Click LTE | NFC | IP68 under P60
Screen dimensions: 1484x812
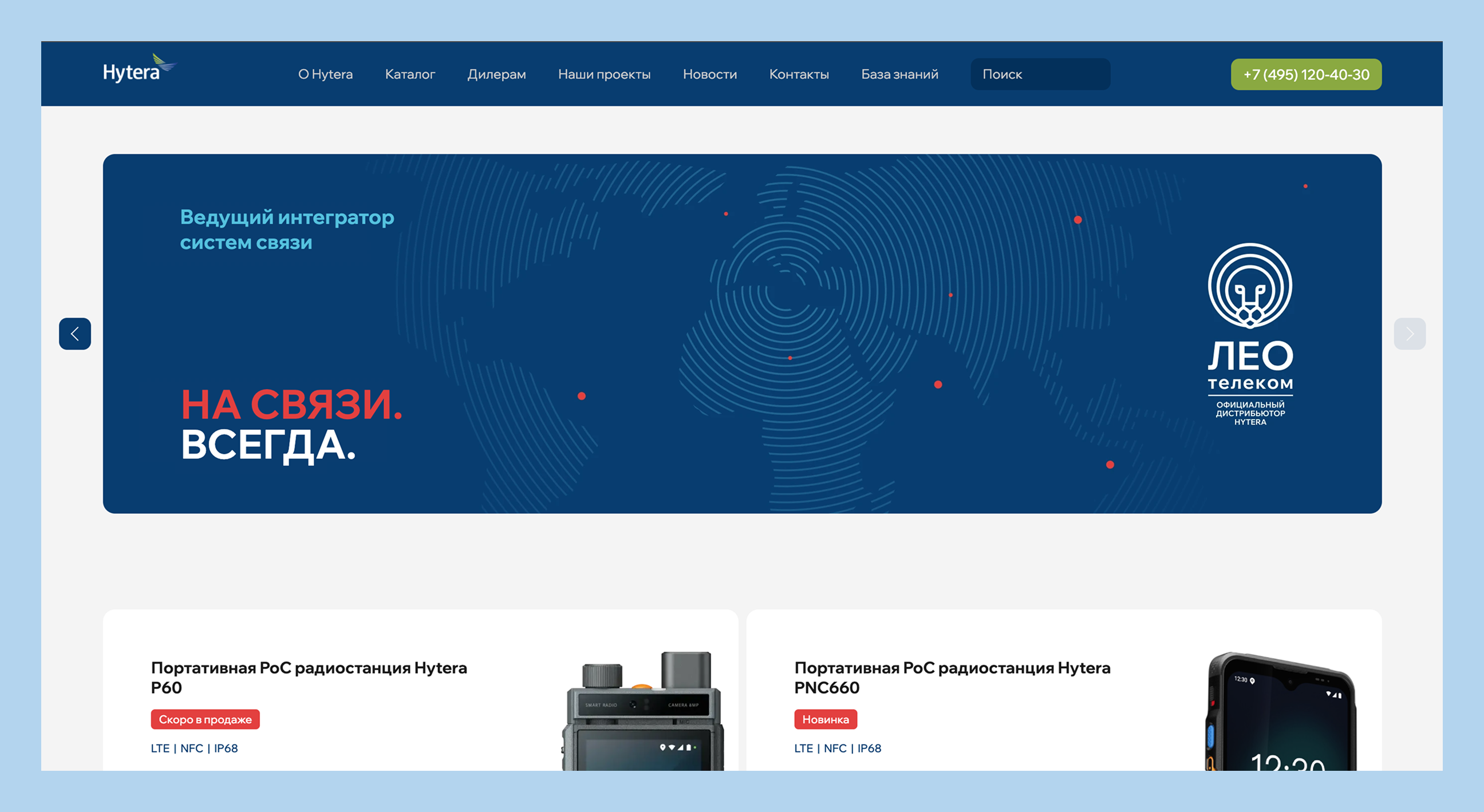click(194, 748)
